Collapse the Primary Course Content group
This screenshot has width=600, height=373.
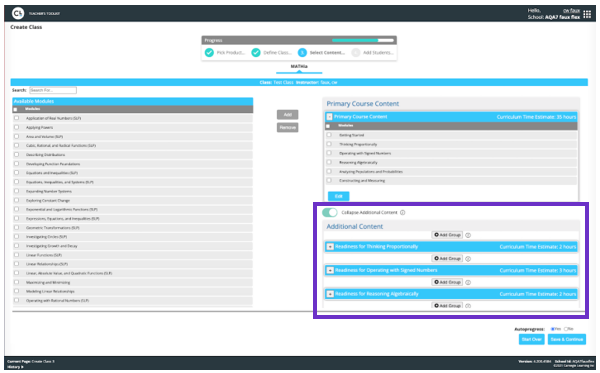point(329,117)
